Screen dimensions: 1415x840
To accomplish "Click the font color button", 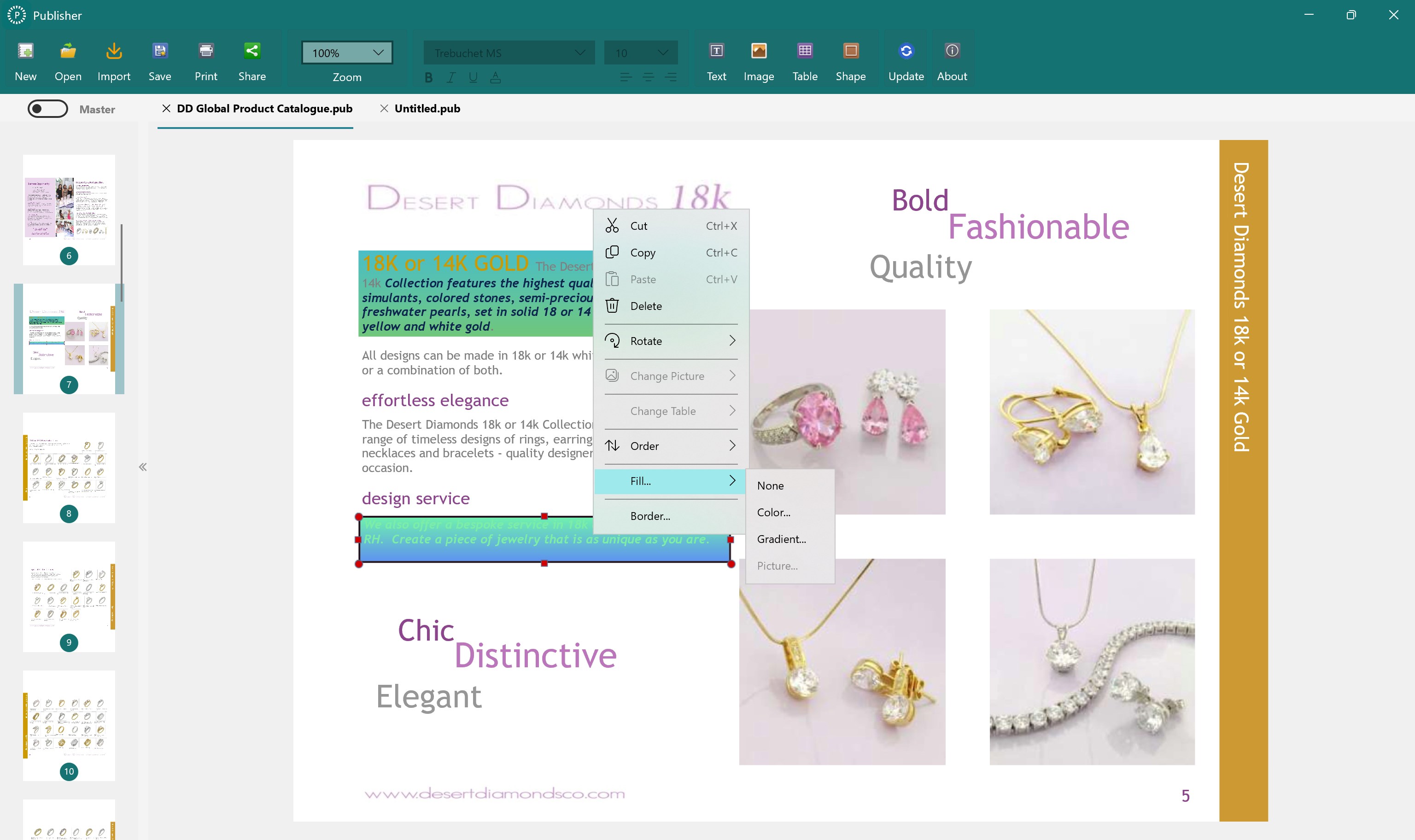I will 496,77.
